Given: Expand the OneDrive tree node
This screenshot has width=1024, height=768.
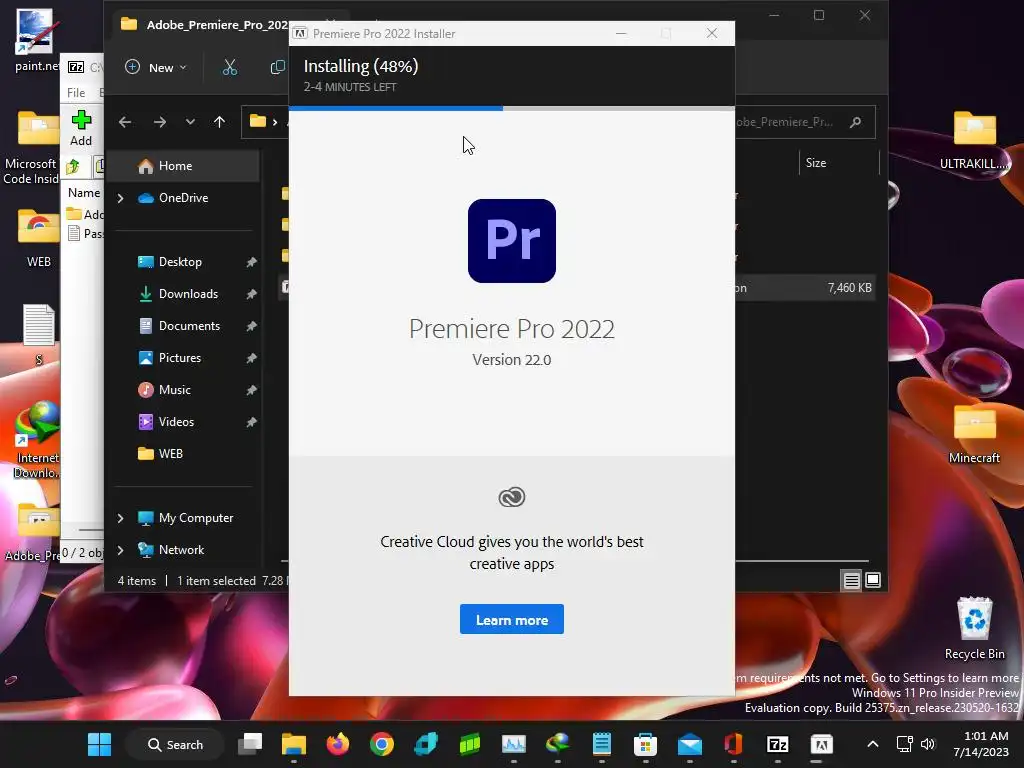Looking at the screenshot, I should click(x=120, y=198).
